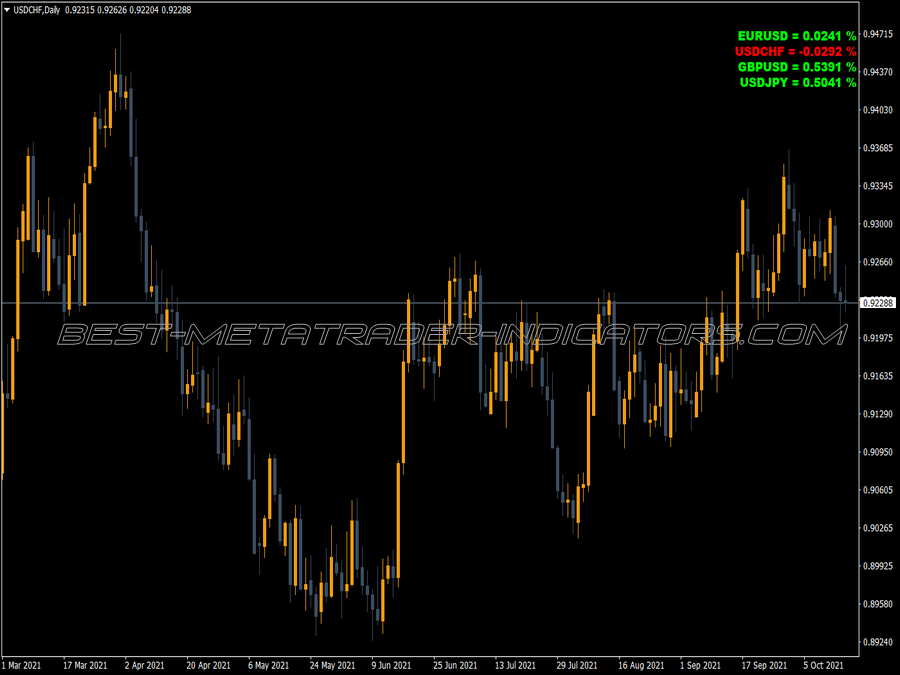Click the 0.94715 price scale label
The image size is (900, 675).
[x=878, y=34]
